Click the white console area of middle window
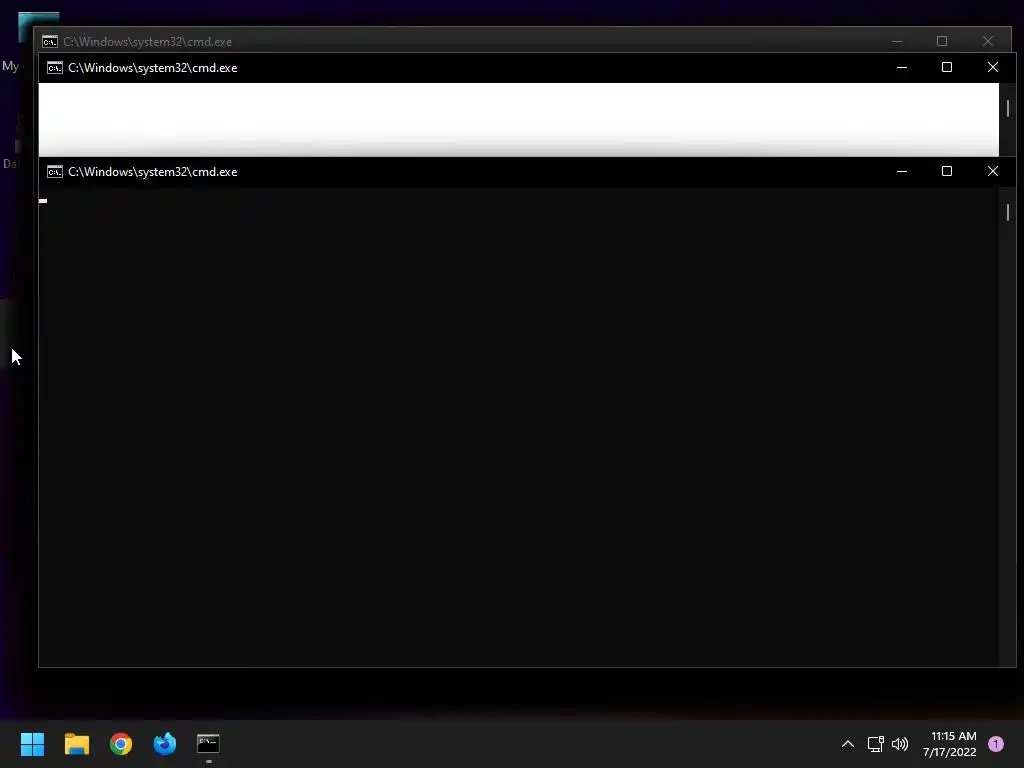The width and height of the screenshot is (1024, 768). pos(519,120)
